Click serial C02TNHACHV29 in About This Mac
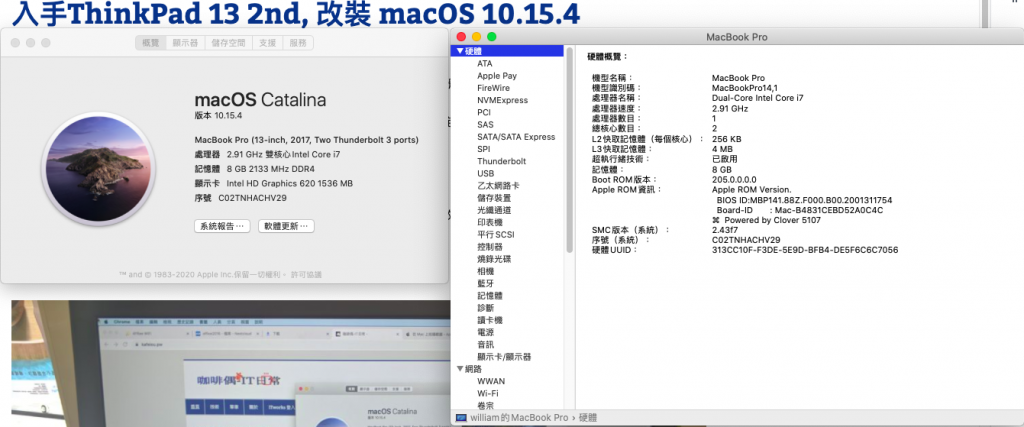 [x=252, y=198]
